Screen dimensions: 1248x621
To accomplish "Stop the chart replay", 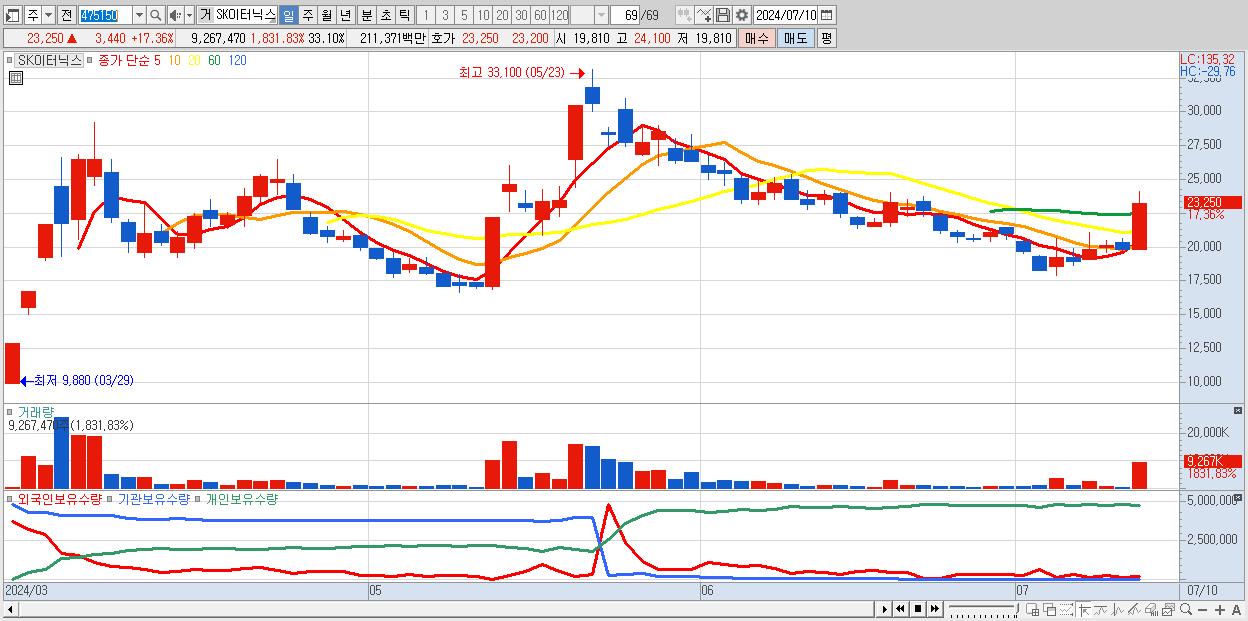I will coord(917,609).
